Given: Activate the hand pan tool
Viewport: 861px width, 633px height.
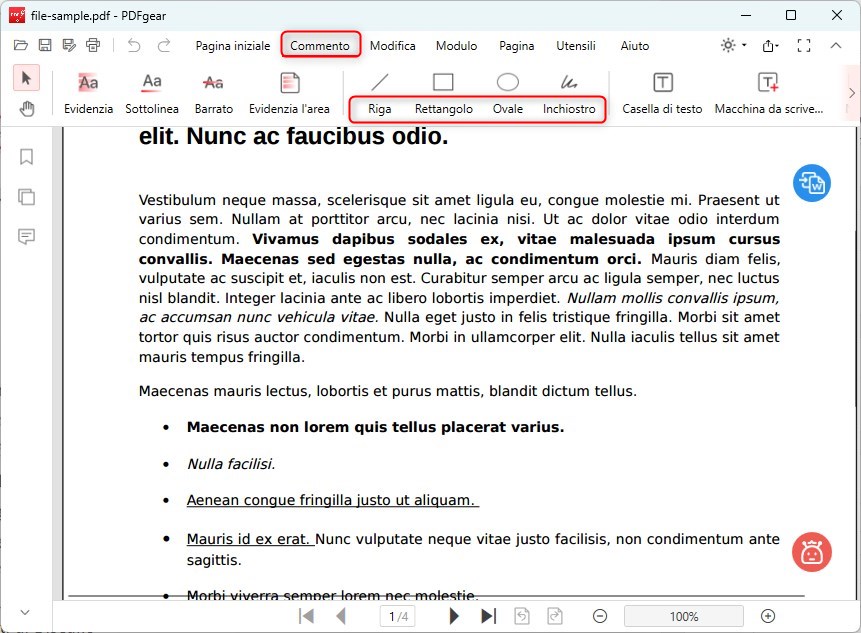Looking at the screenshot, I should pyautogui.click(x=27, y=109).
